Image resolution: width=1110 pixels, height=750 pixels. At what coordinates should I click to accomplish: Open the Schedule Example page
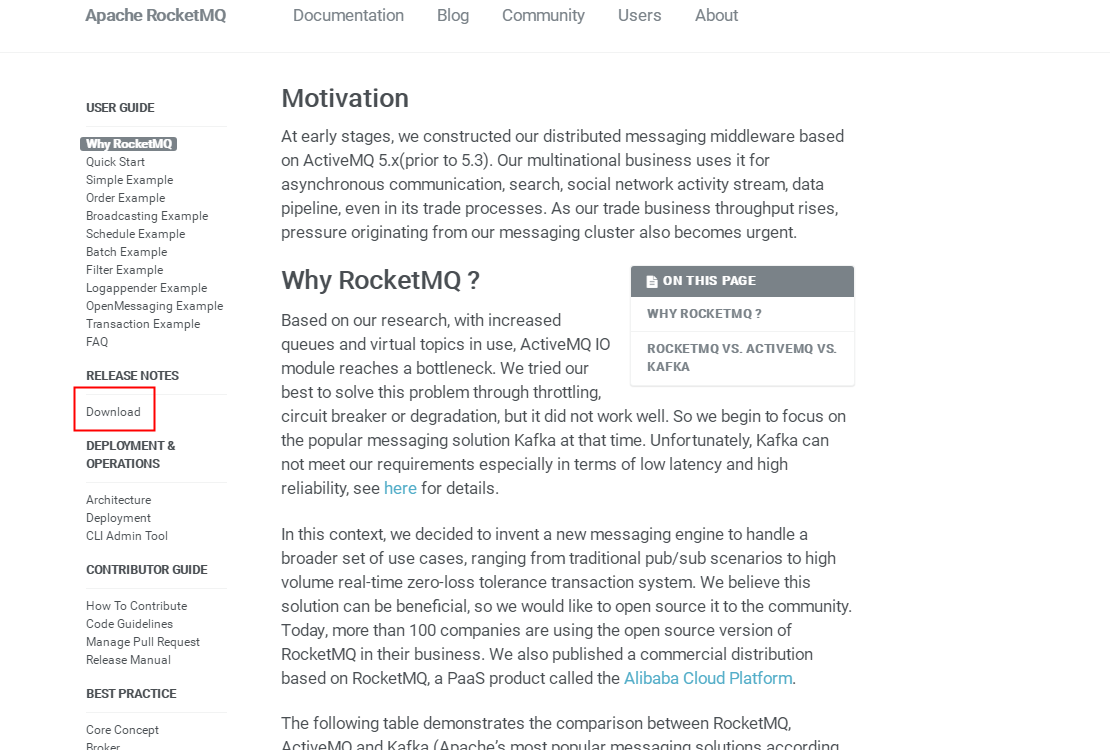[135, 234]
